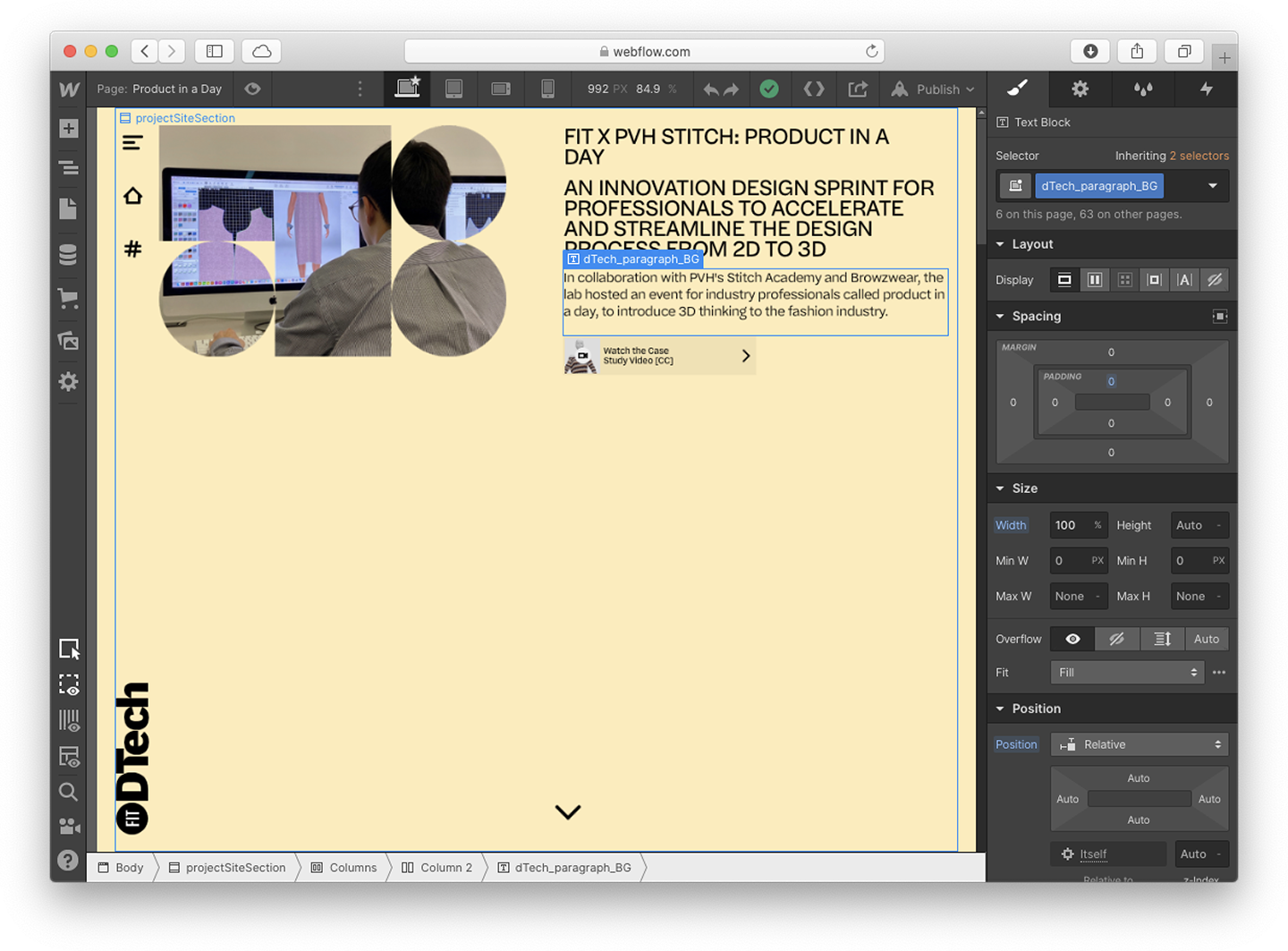Open the Fit dropdown

click(x=1127, y=673)
